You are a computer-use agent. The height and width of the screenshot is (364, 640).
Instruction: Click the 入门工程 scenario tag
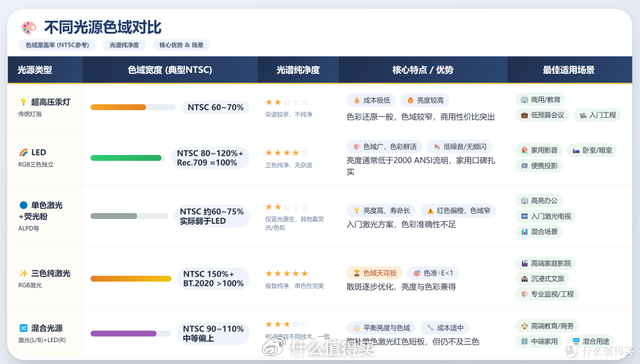[597, 115]
